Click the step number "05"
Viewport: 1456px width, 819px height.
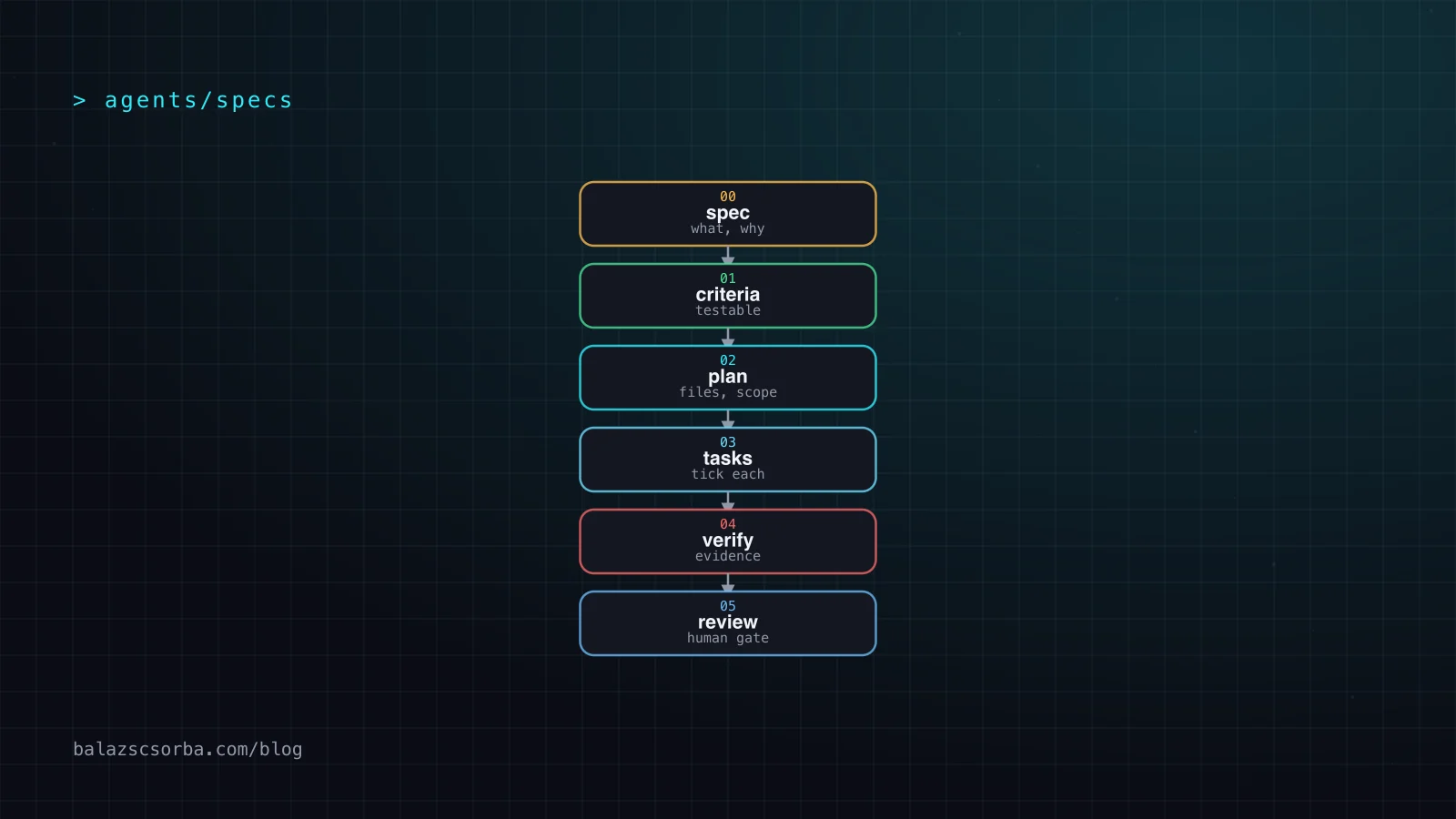tap(728, 606)
